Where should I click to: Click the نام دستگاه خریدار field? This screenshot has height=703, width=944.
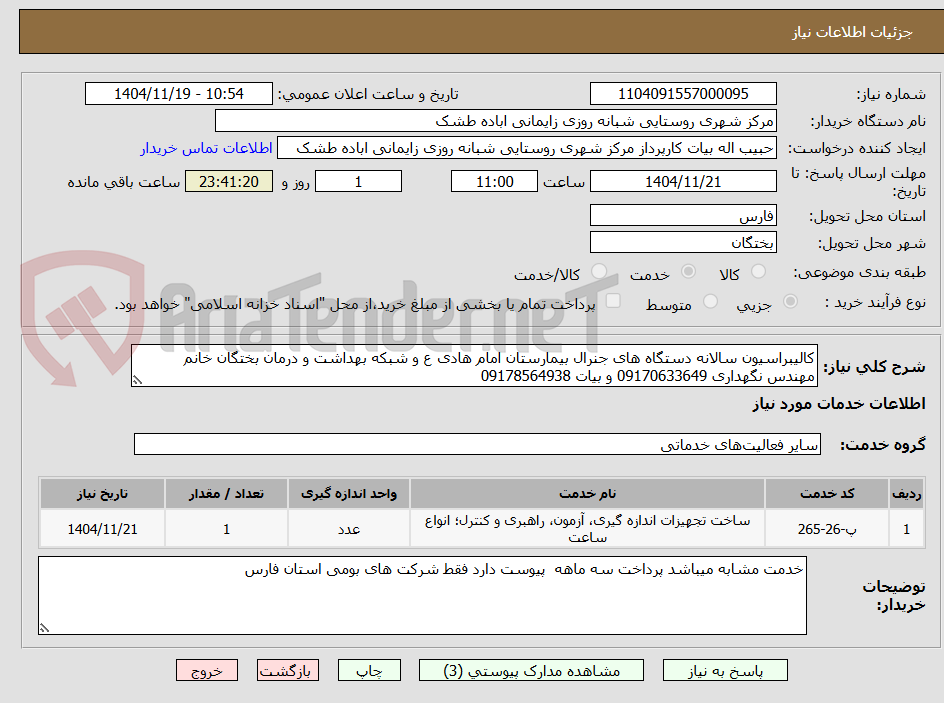coord(495,121)
